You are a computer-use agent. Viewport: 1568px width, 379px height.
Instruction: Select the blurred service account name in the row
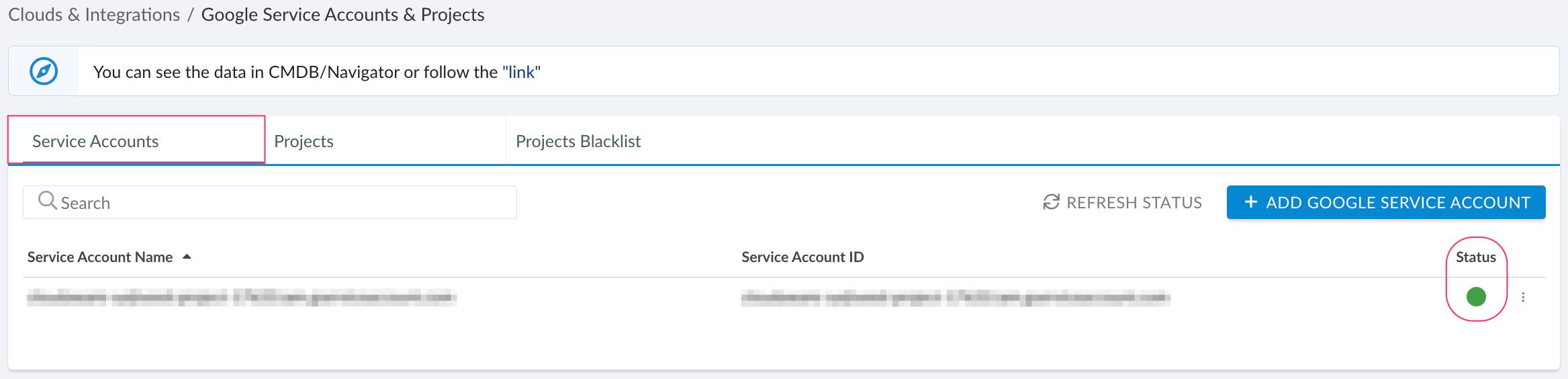click(242, 297)
